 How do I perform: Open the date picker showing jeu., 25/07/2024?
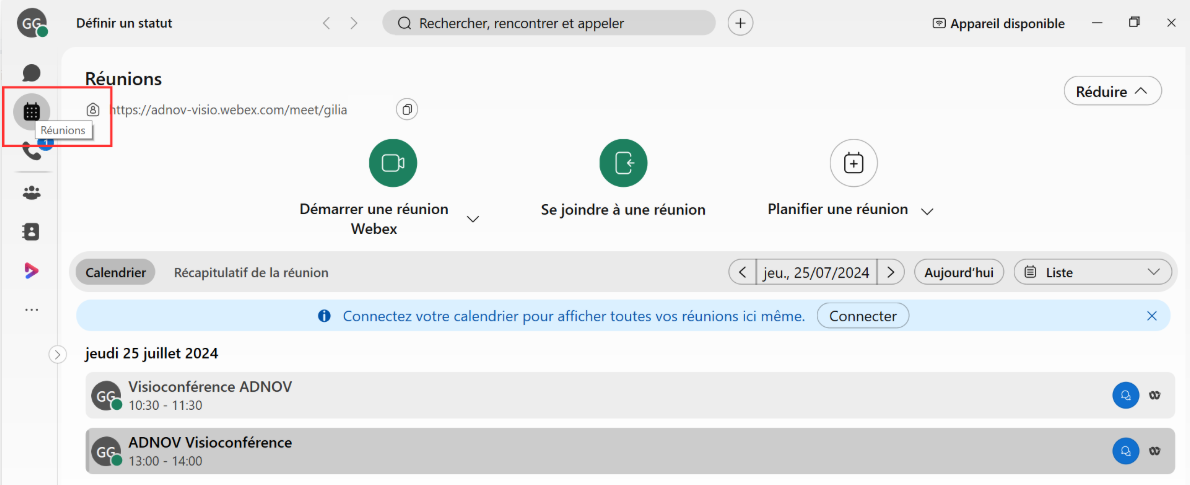[817, 272]
